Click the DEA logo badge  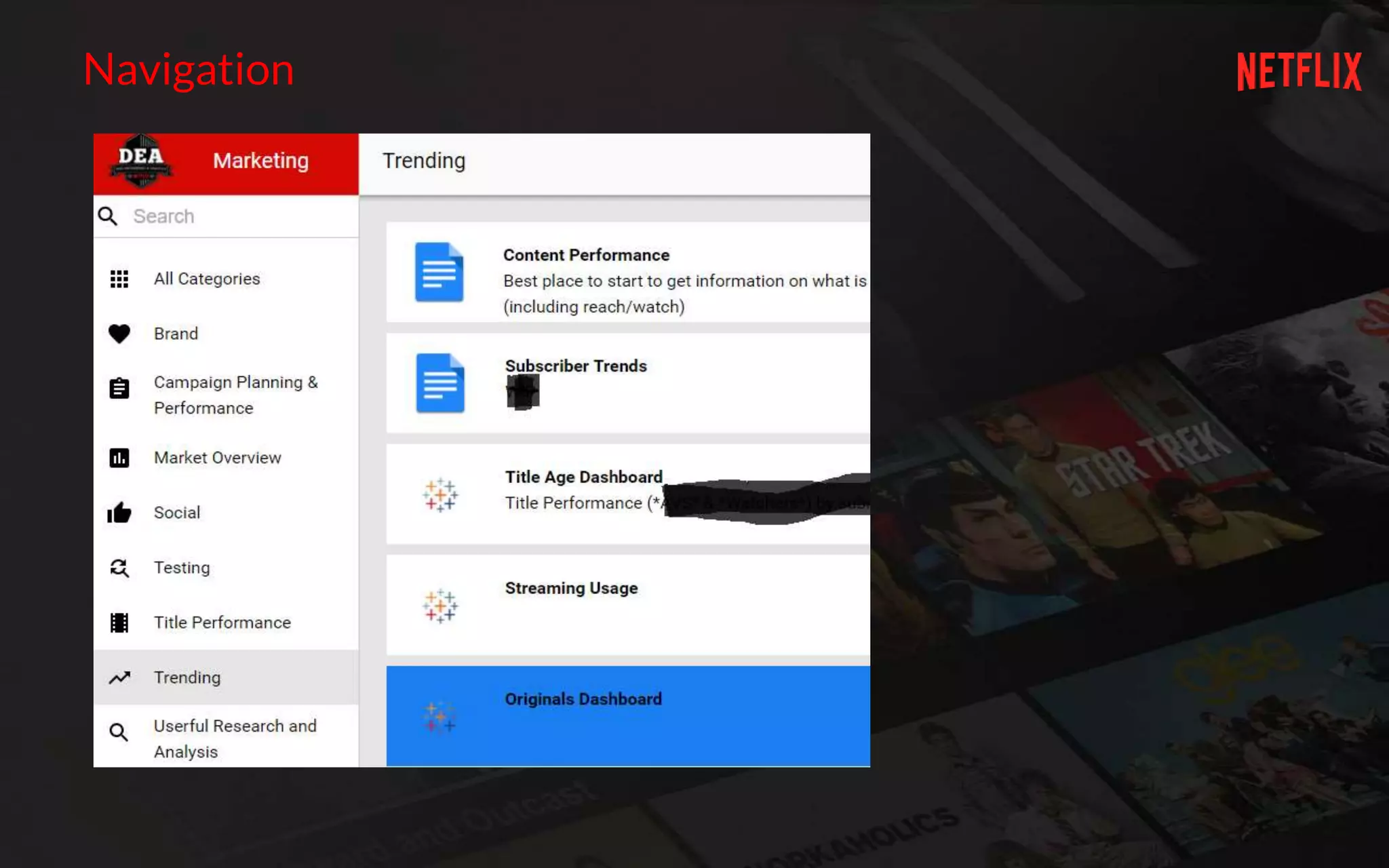(140, 161)
